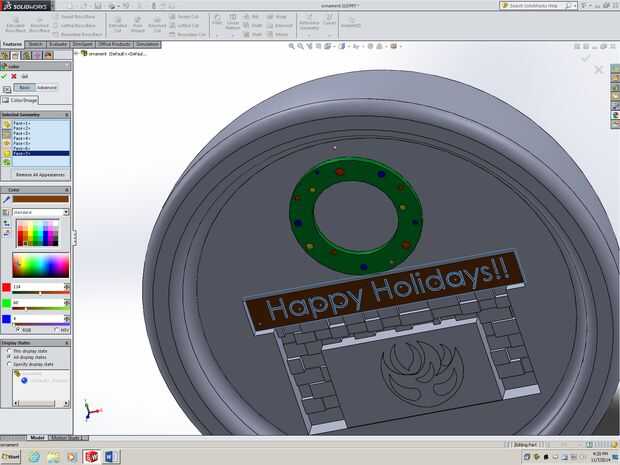Open the standard color swatch dropdown

coord(66,212)
